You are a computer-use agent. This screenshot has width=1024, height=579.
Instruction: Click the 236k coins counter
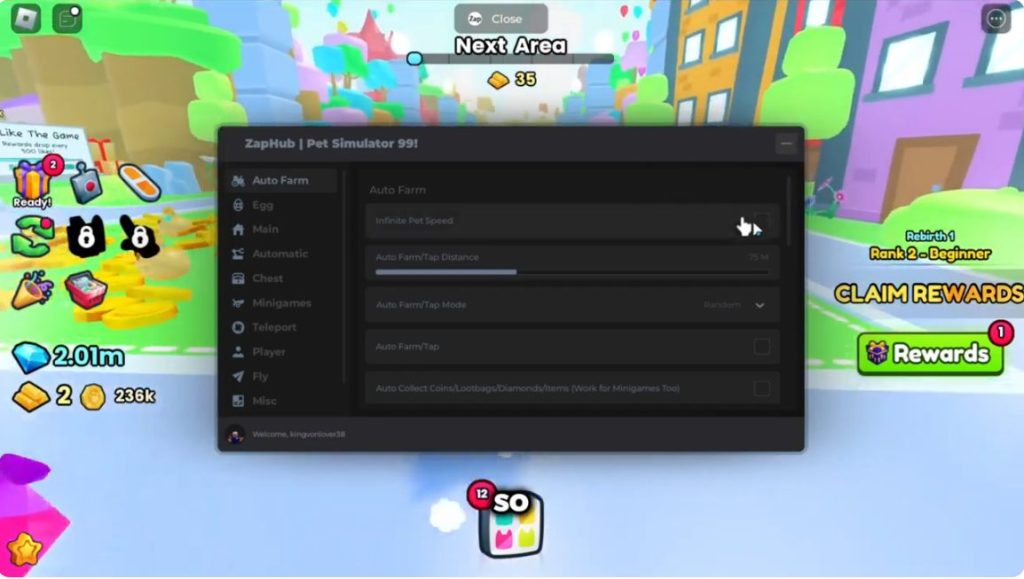tap(135, 396)
